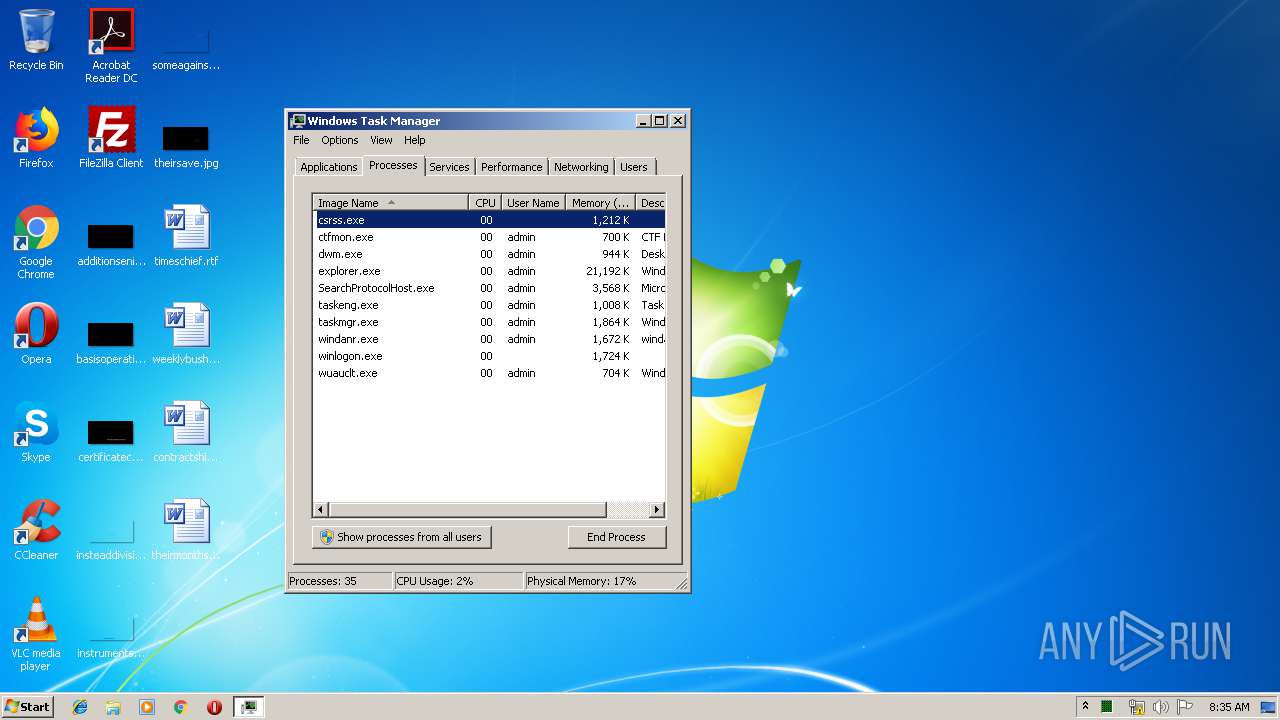Click the network tray icon
This screenshot has height=720, width=1280.
[x=1136, y=707]
